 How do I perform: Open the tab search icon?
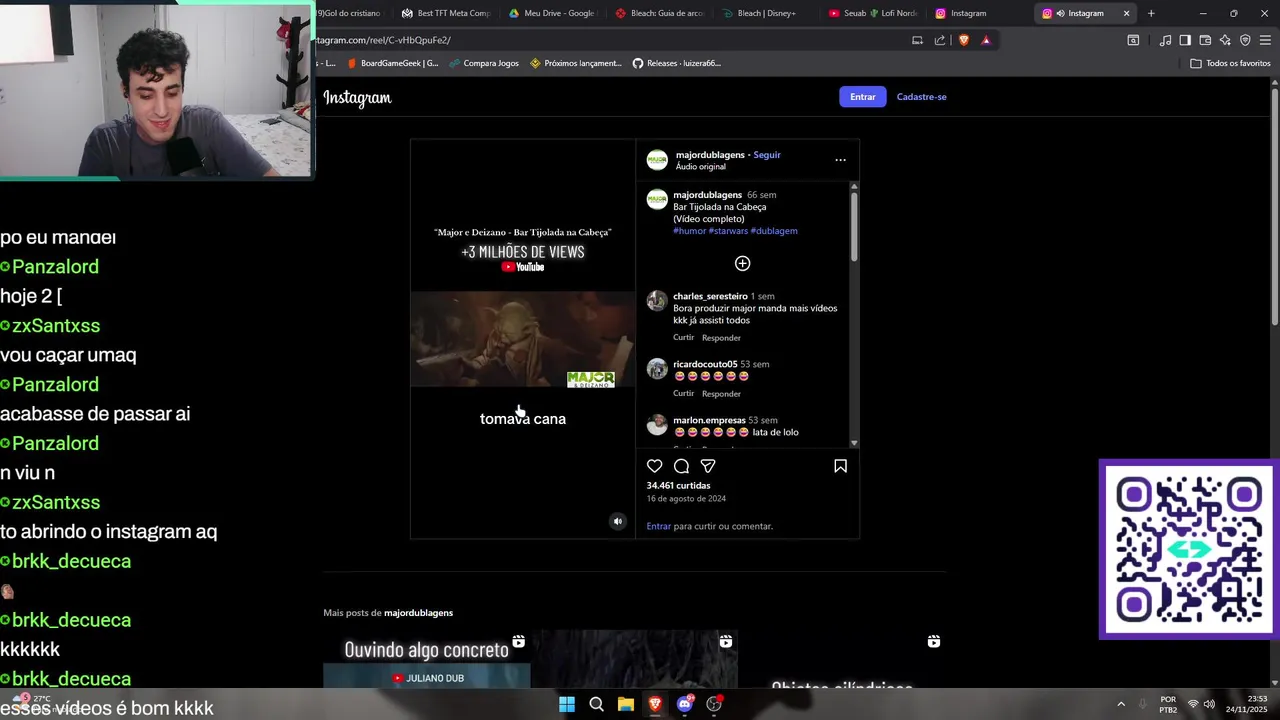coord(1133,40)
